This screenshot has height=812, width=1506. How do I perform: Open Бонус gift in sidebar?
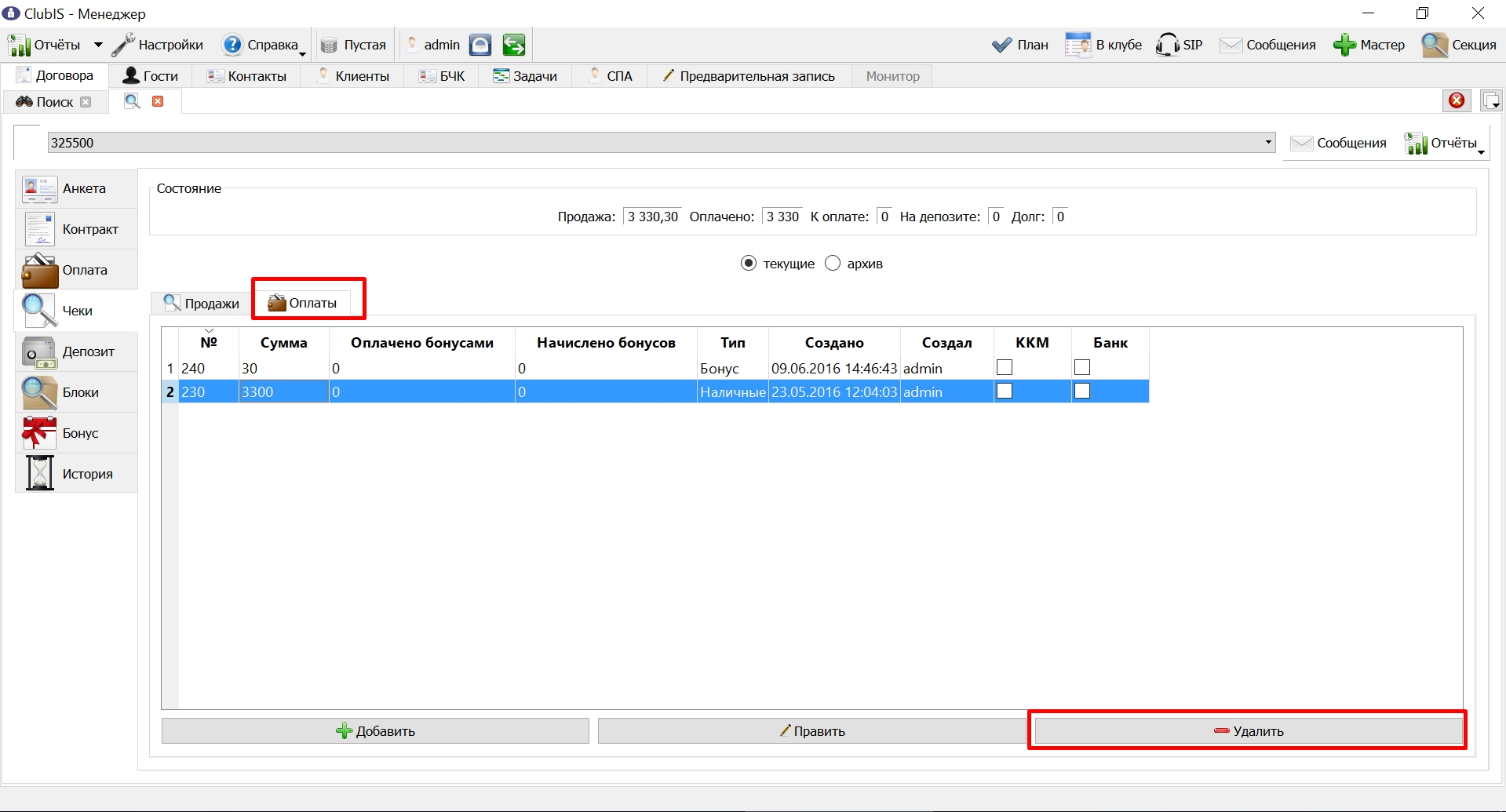[x=77, y=433]
